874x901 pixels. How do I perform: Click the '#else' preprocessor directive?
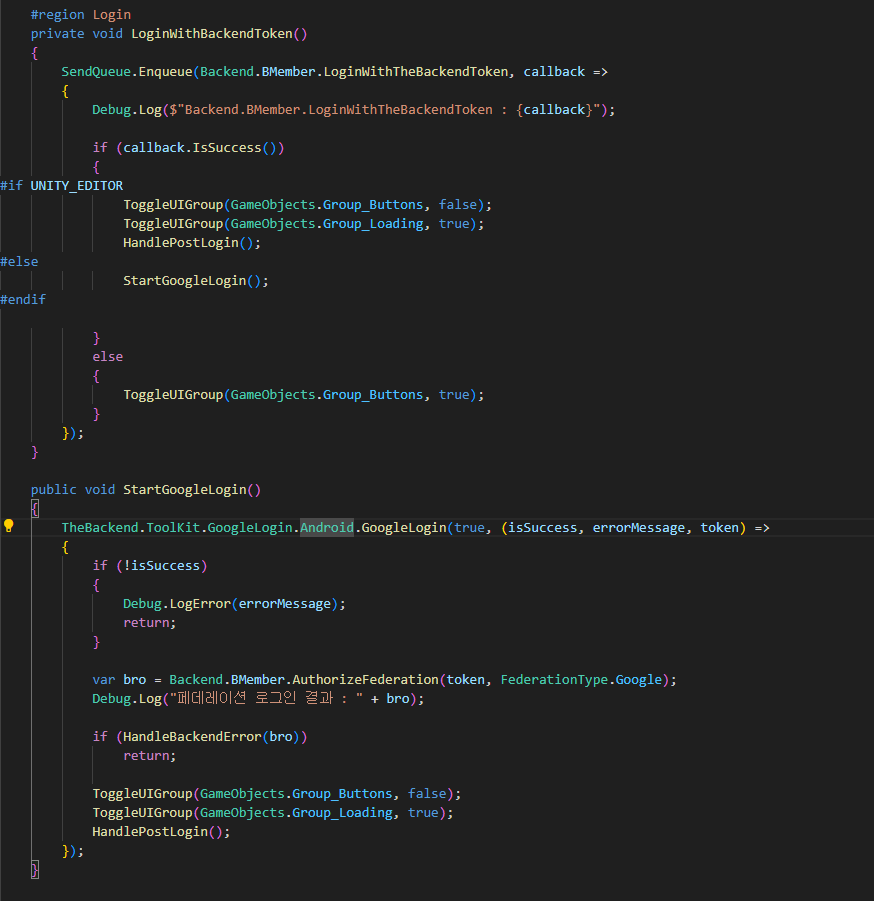19,261
